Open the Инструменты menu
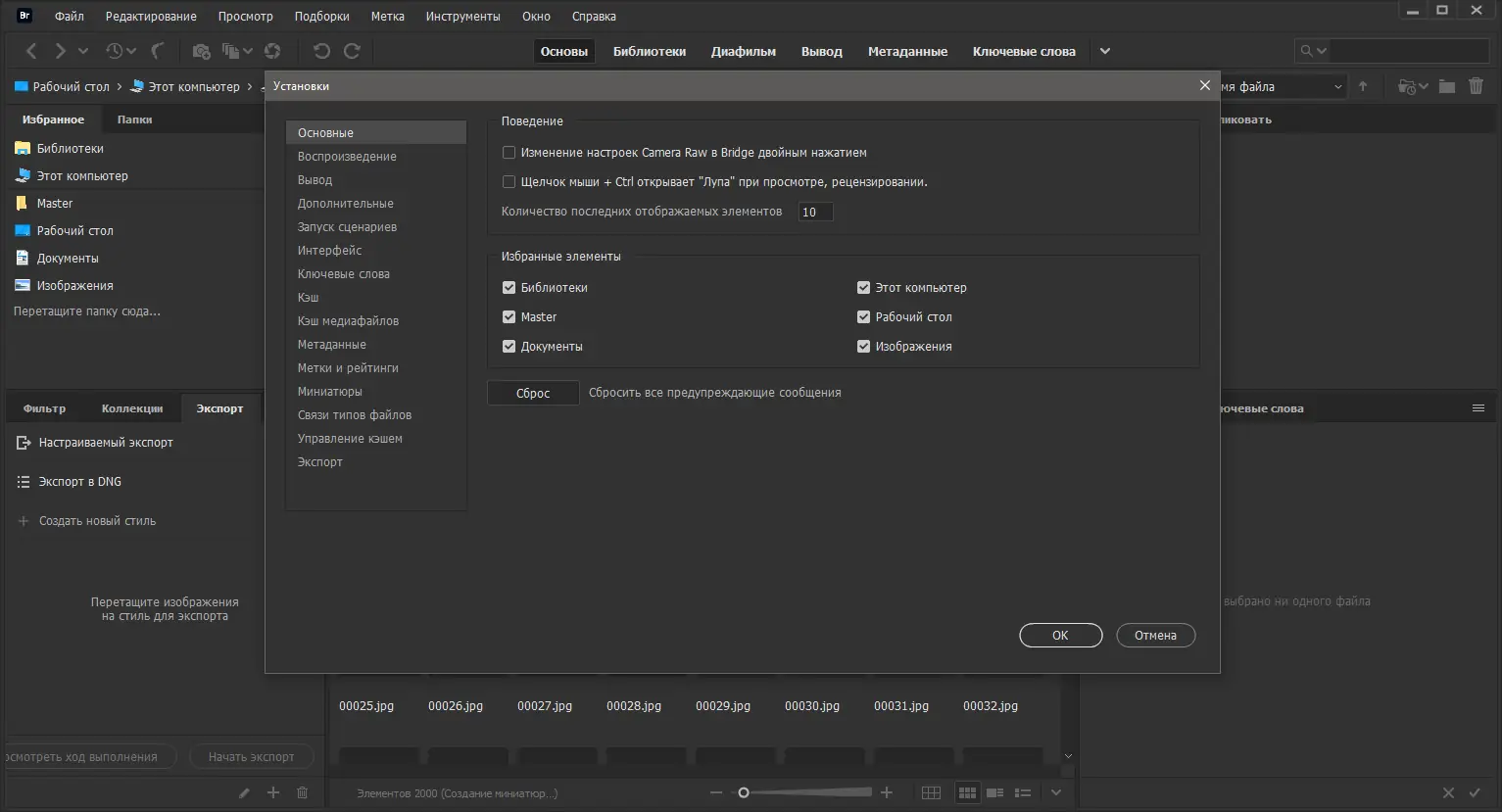The image size is (1502, 812). tap(462, 17)
